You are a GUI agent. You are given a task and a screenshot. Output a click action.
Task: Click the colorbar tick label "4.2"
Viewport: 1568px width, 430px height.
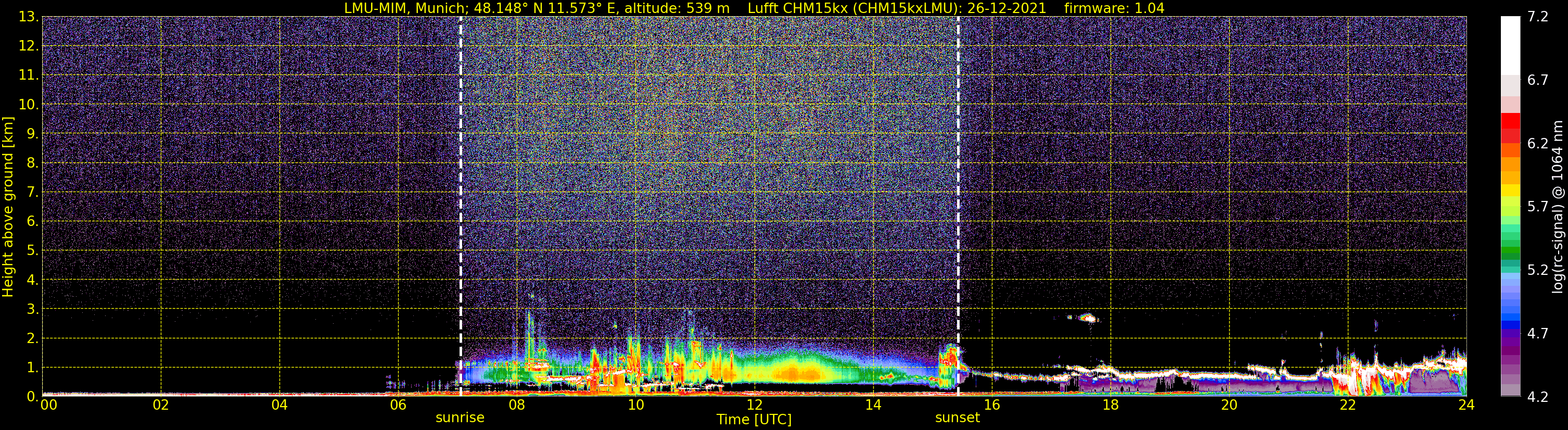[x=1538, y=397]
